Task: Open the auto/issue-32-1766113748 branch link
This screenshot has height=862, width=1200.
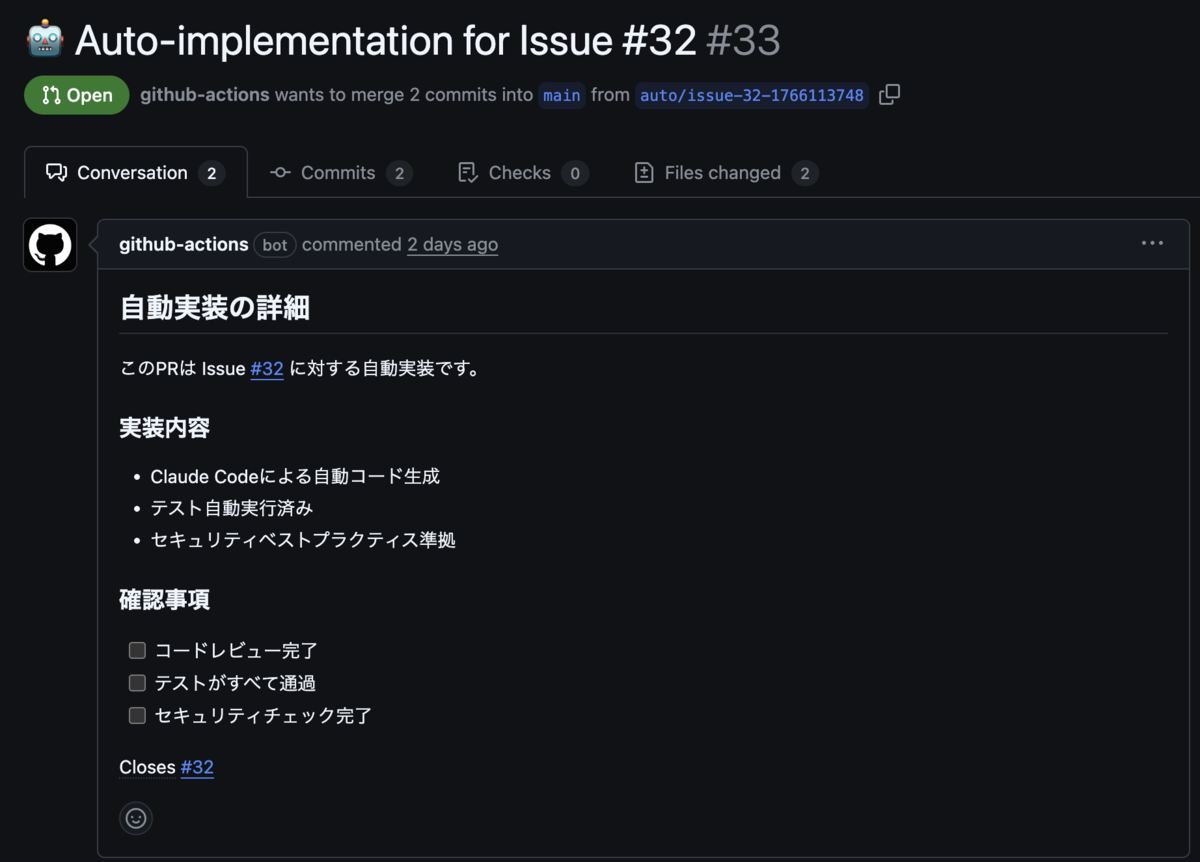Action: [x=752, y=95]
